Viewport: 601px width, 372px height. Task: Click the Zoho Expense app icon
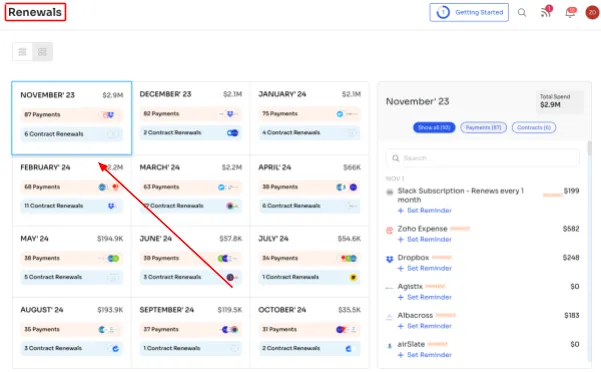(389, 230)
